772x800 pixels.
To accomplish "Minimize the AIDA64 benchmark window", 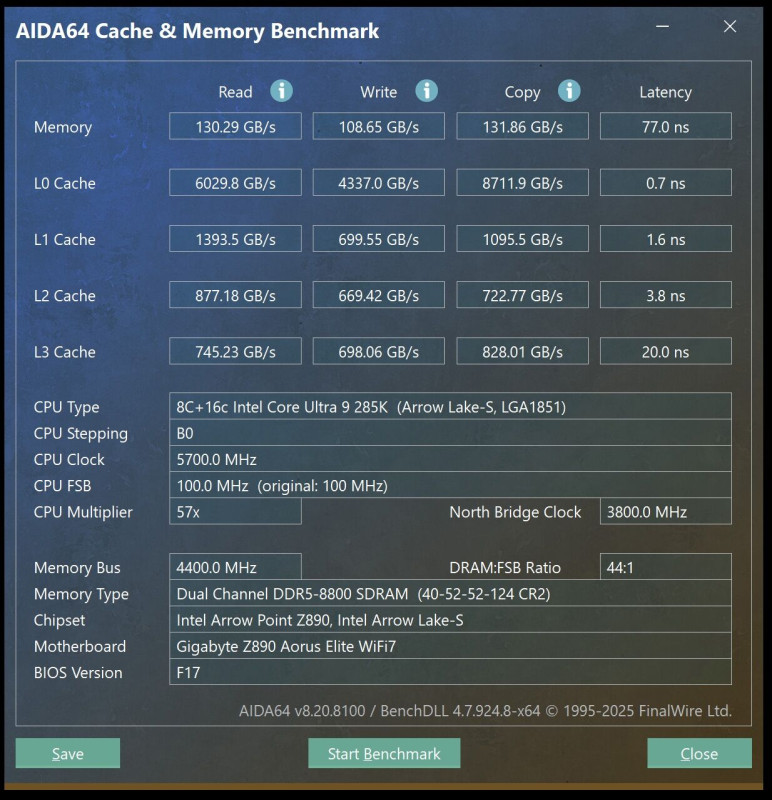I will coord(662,26).
